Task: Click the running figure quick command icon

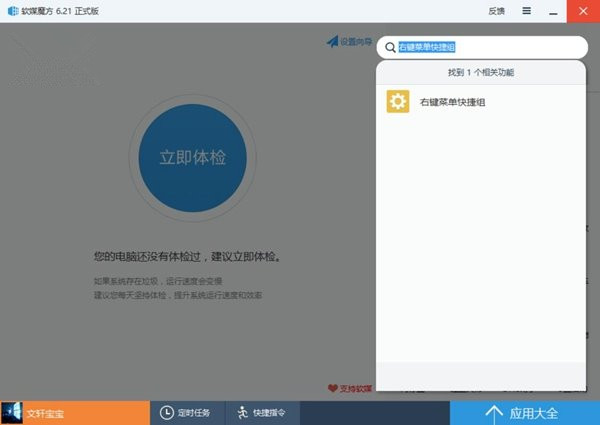Action: [x=243, y=412]
